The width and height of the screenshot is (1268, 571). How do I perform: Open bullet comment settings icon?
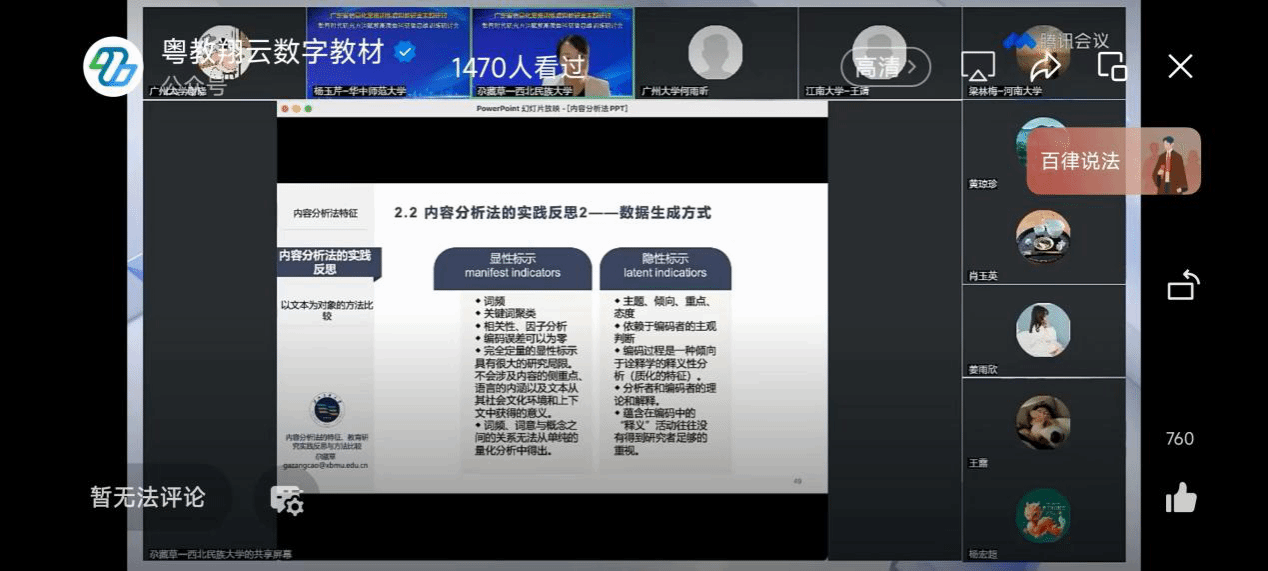[286, 500]
